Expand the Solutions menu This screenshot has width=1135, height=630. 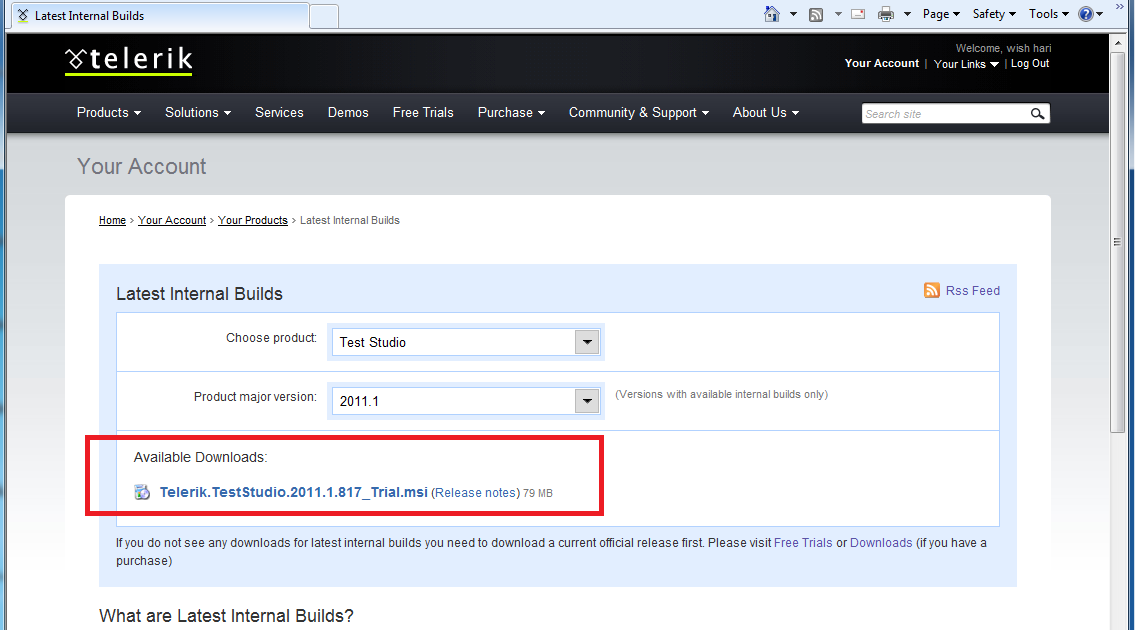198,112
